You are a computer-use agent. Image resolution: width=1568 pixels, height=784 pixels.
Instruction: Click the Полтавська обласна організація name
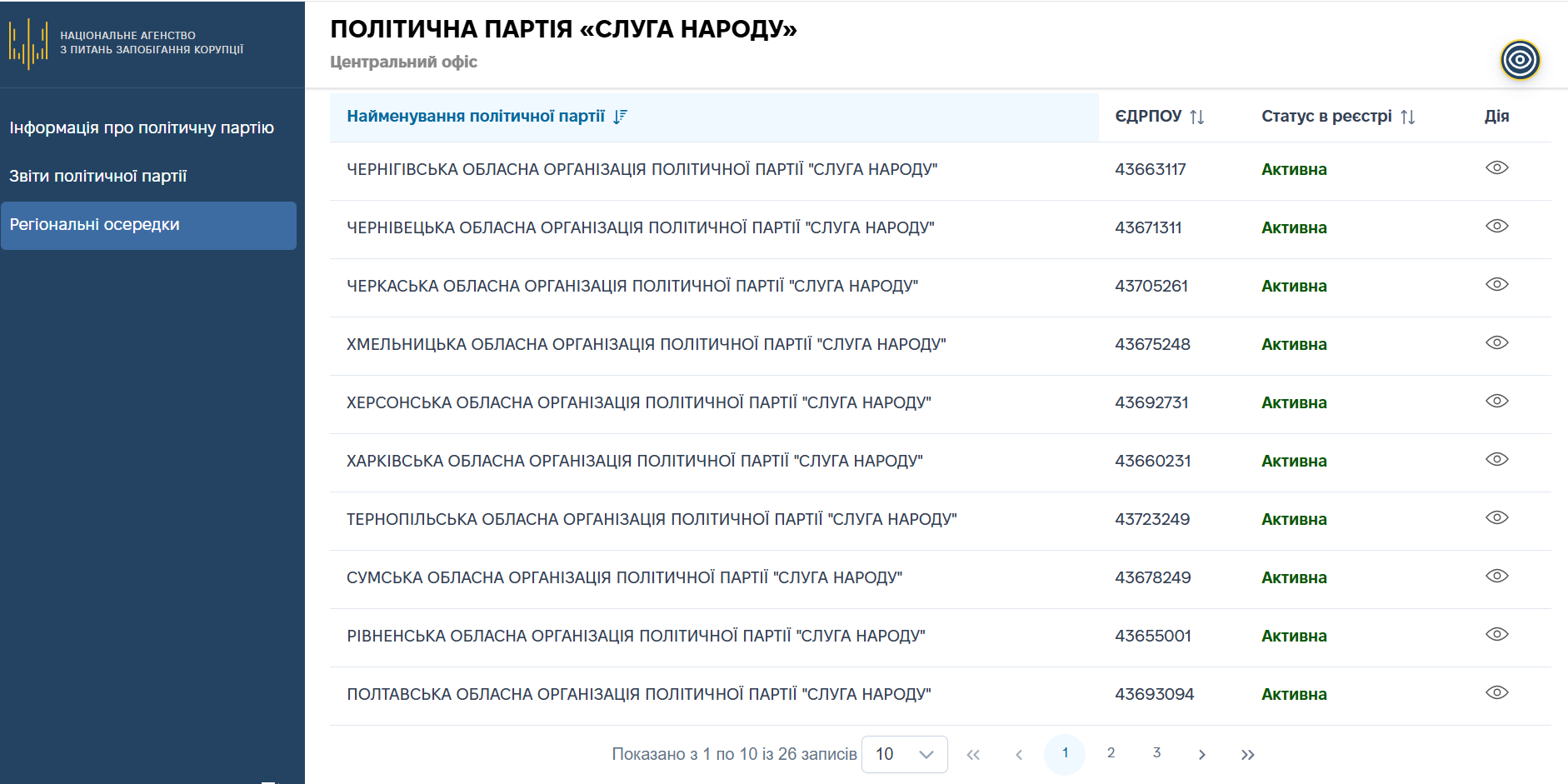[x=639, y=695]
